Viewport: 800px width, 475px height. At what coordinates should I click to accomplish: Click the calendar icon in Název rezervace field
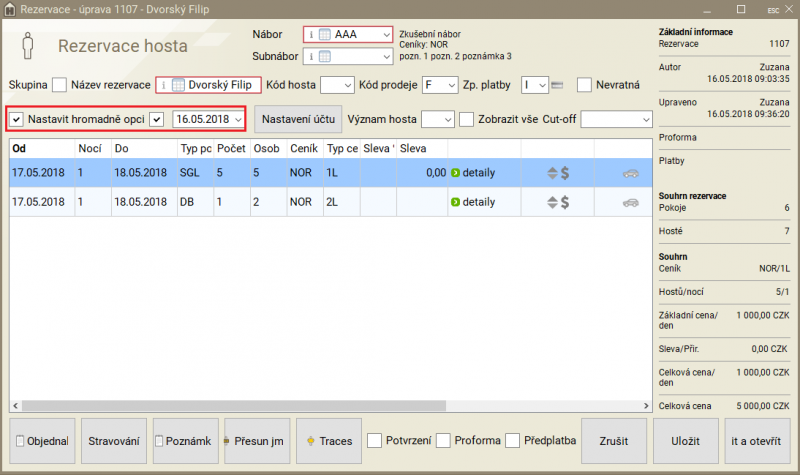coord(179,85)
